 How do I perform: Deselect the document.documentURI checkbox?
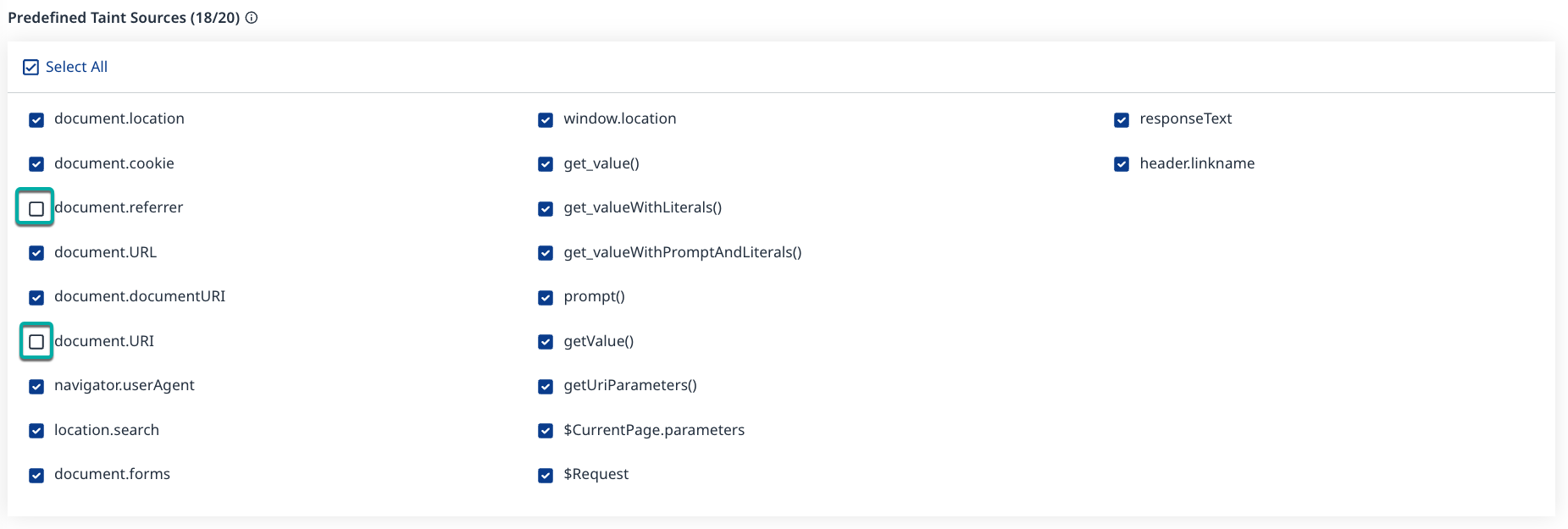(36, 298)
